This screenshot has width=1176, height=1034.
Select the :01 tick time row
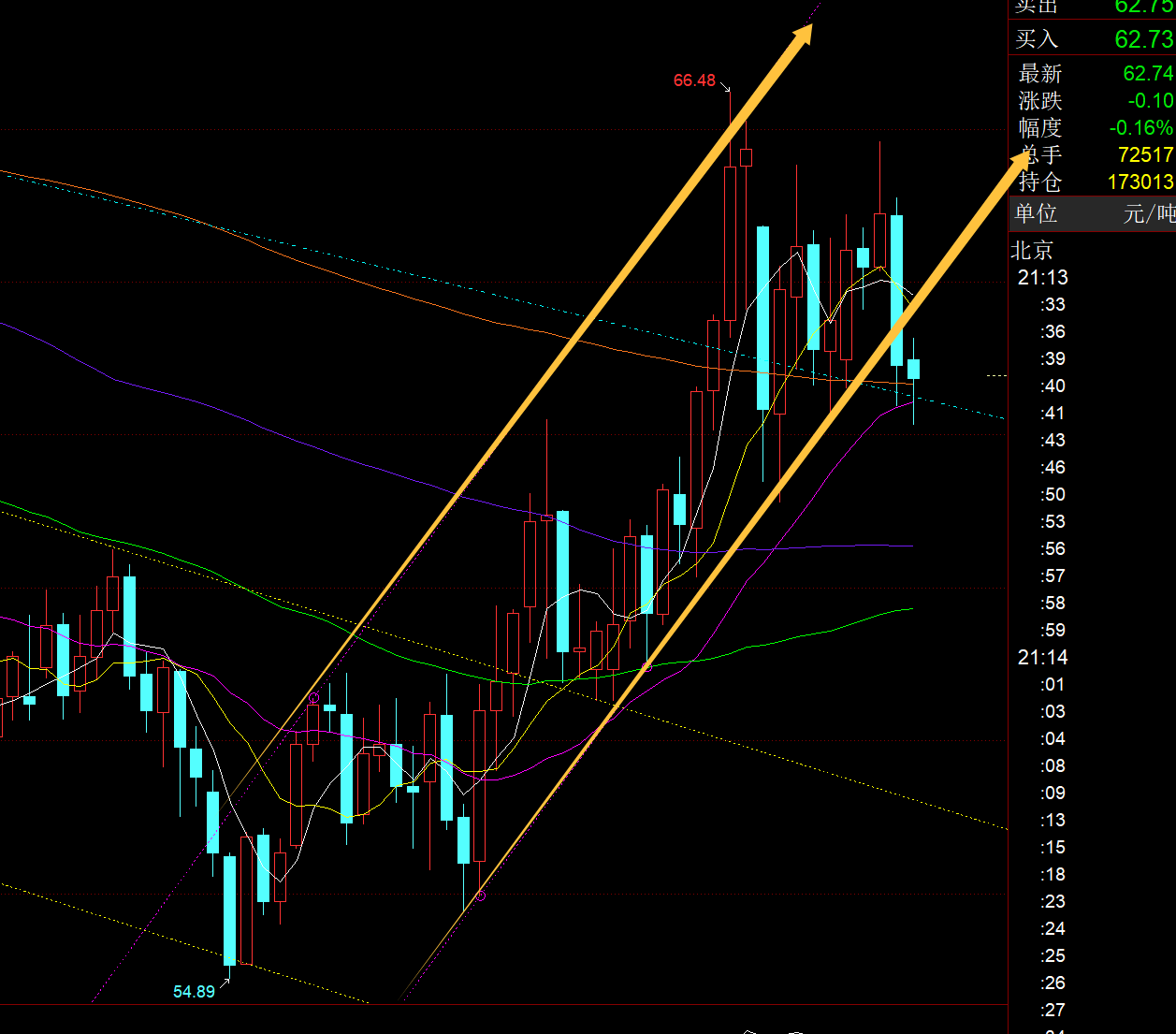click(1053, 684)
